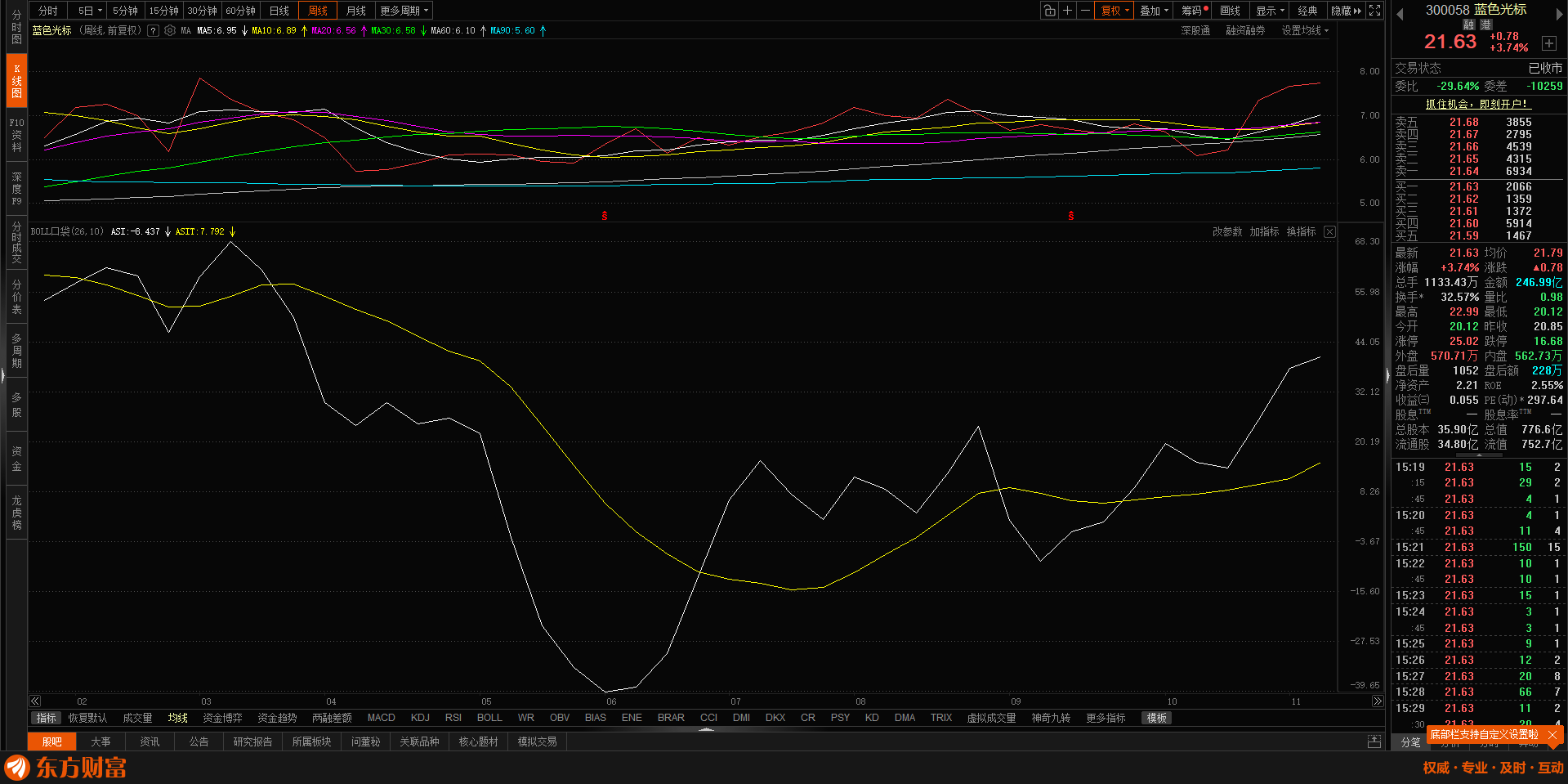Go to next stock arrow
The width and height of the screenshot is (1568, 784).
[x=1559, y=14]
